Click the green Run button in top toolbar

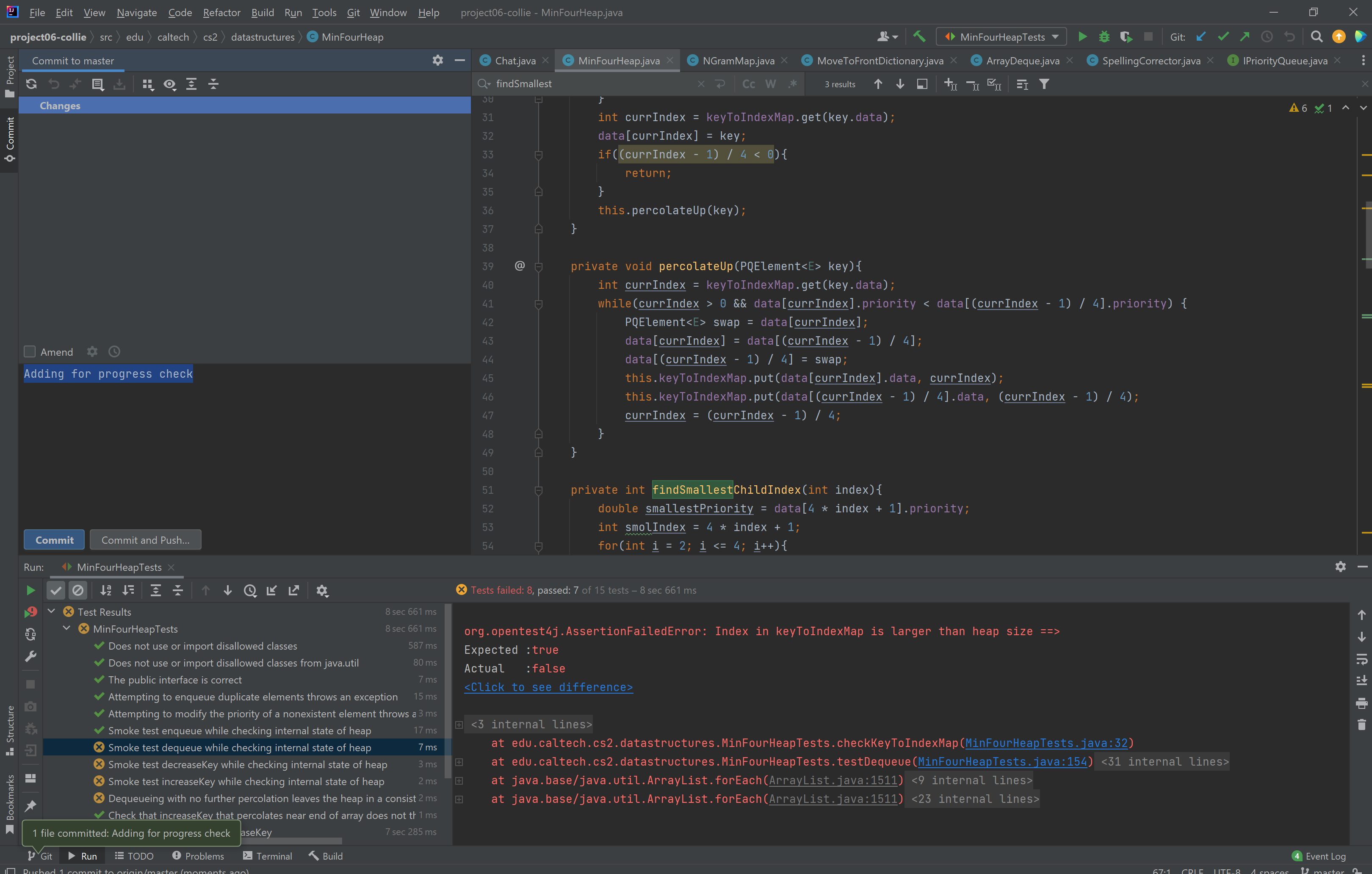click(1082, 37)
